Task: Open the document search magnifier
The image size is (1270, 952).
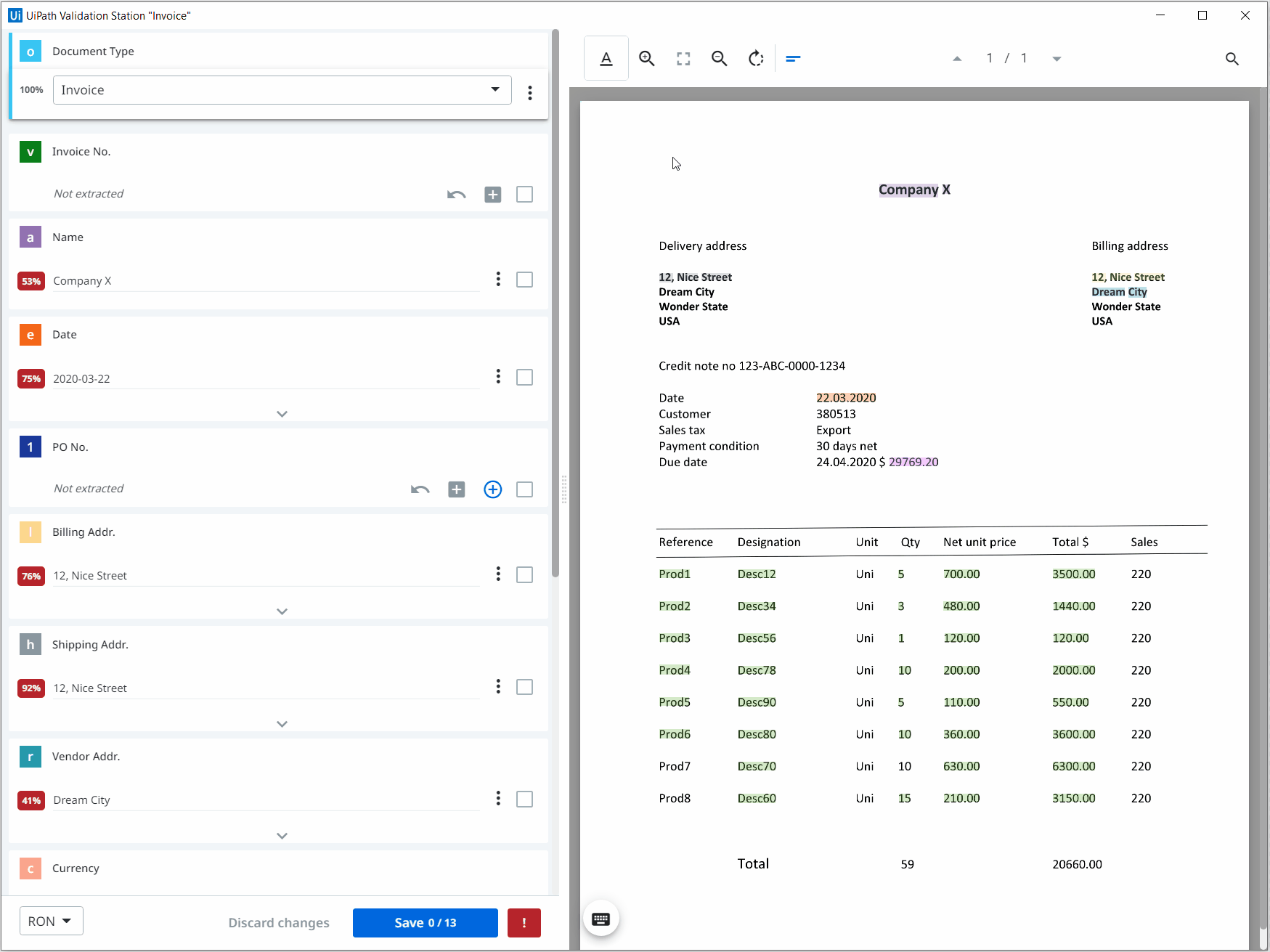Action: pos(1232,59)
